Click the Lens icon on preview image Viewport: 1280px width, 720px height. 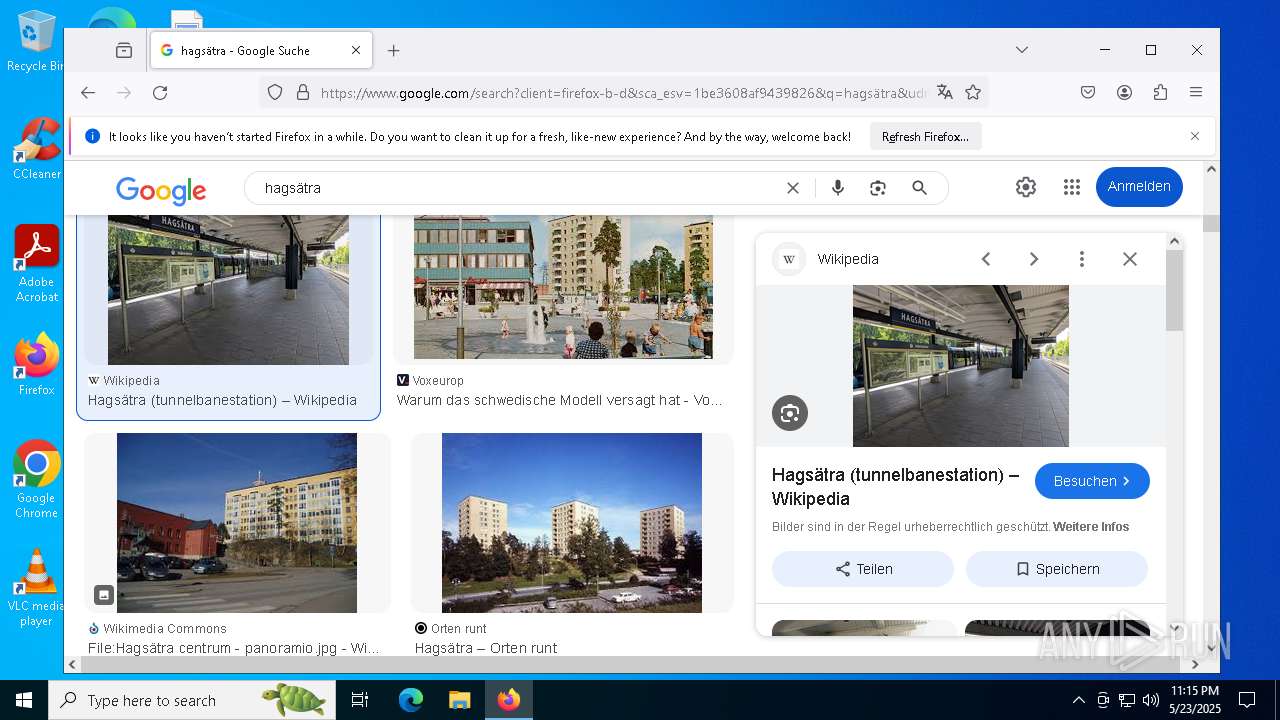point(790,413)
